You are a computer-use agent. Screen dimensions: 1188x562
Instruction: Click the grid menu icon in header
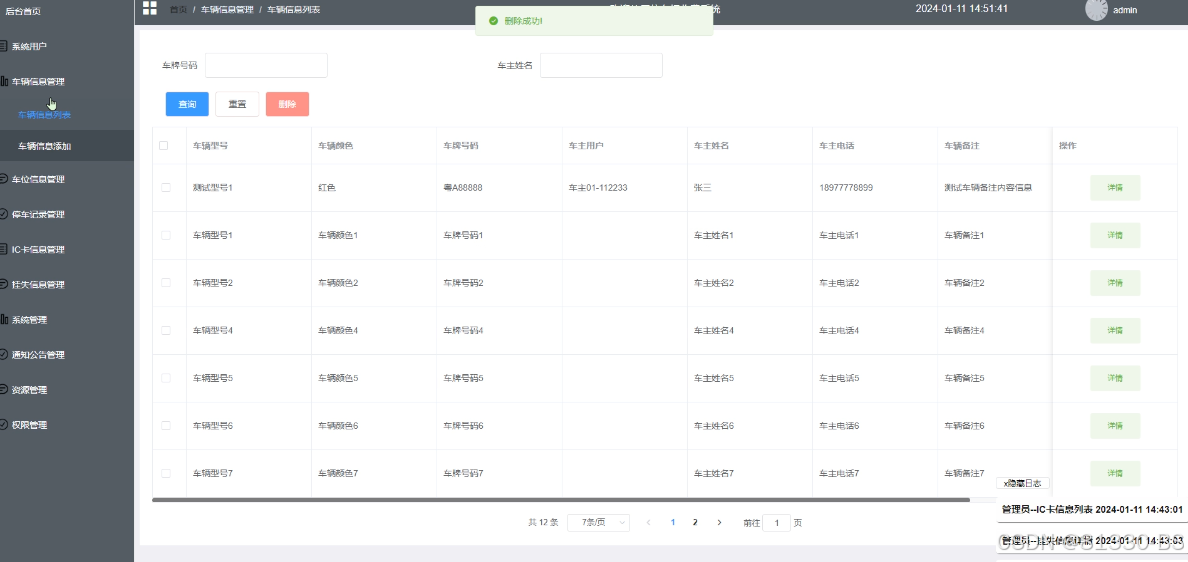pos(150,8)
